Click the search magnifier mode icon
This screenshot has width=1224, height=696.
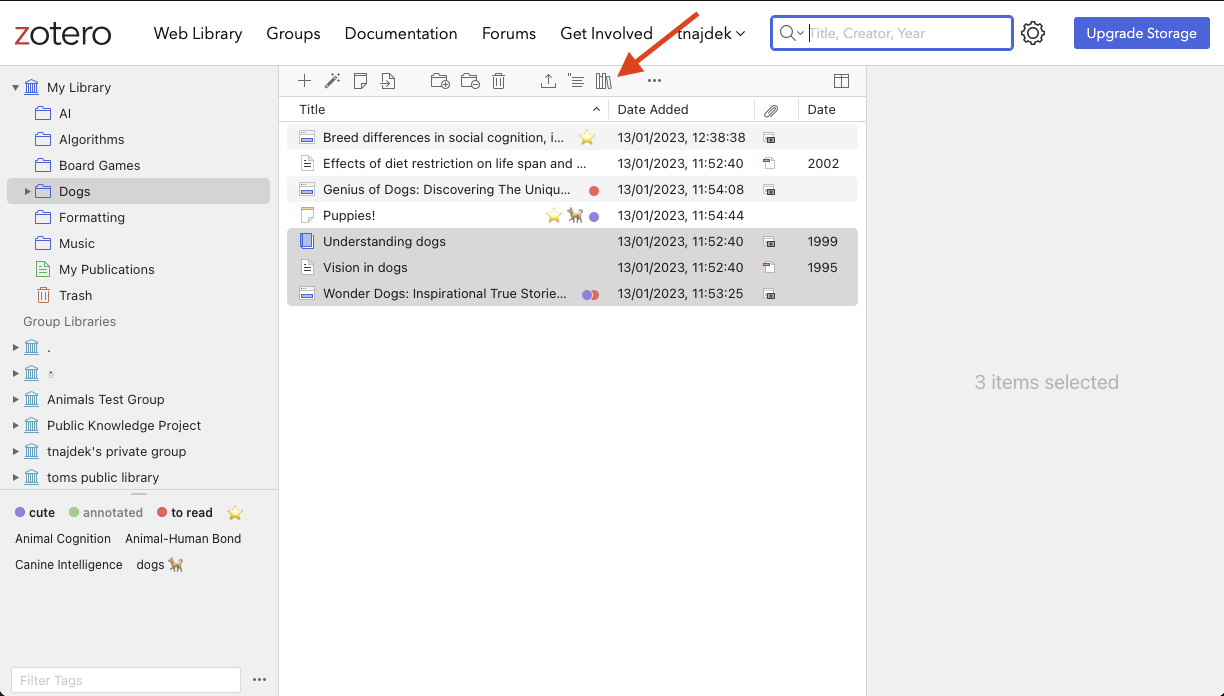(792, 33)
